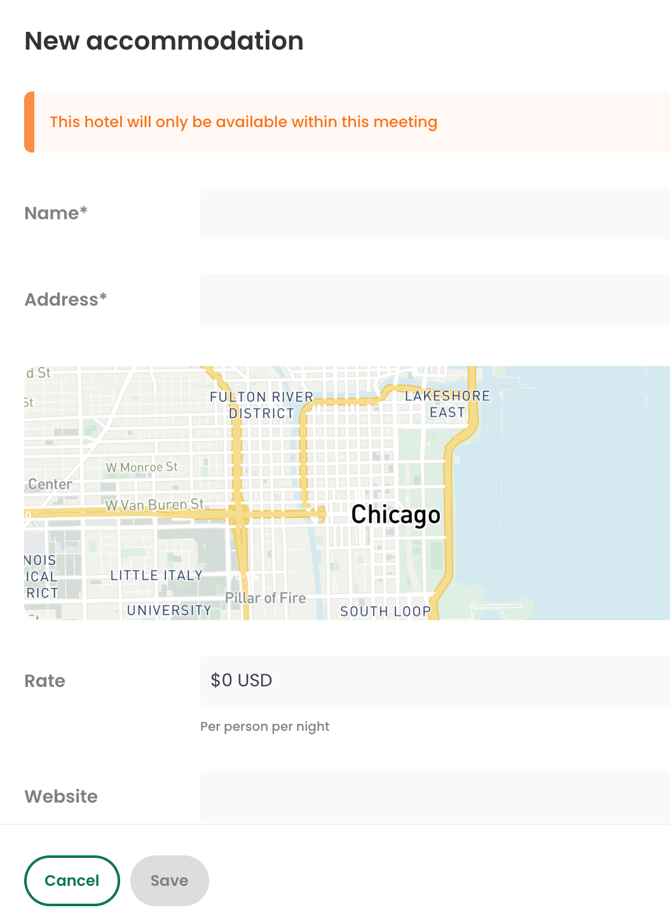670x924 pixels.
Task: Click the Pillar of Fire map label
Action: pos(265,598)
